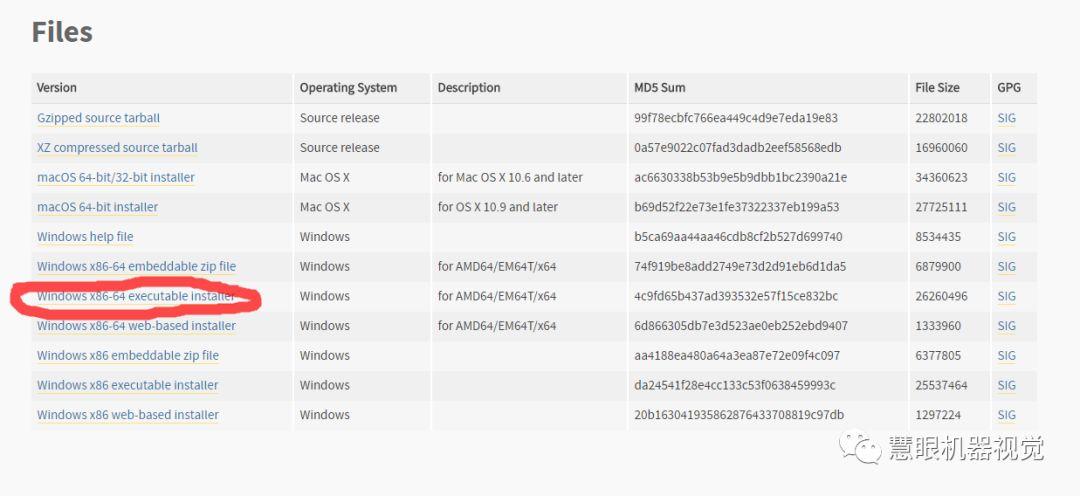Open SIG for Windows help file
The height and width of the screenshot is (496, 1080).
coord(1006,236)
